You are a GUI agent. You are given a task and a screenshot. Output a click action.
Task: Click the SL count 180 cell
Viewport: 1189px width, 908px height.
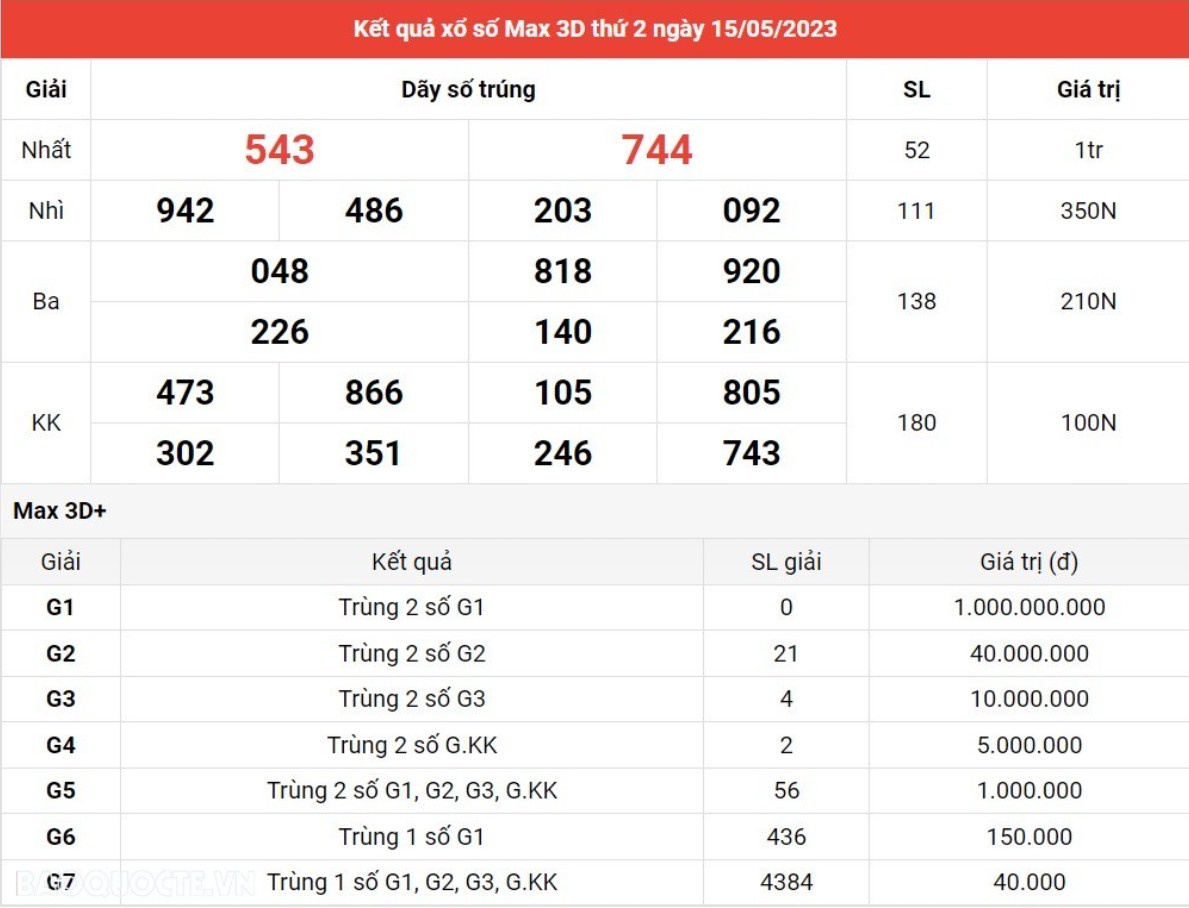coord(916,423)
